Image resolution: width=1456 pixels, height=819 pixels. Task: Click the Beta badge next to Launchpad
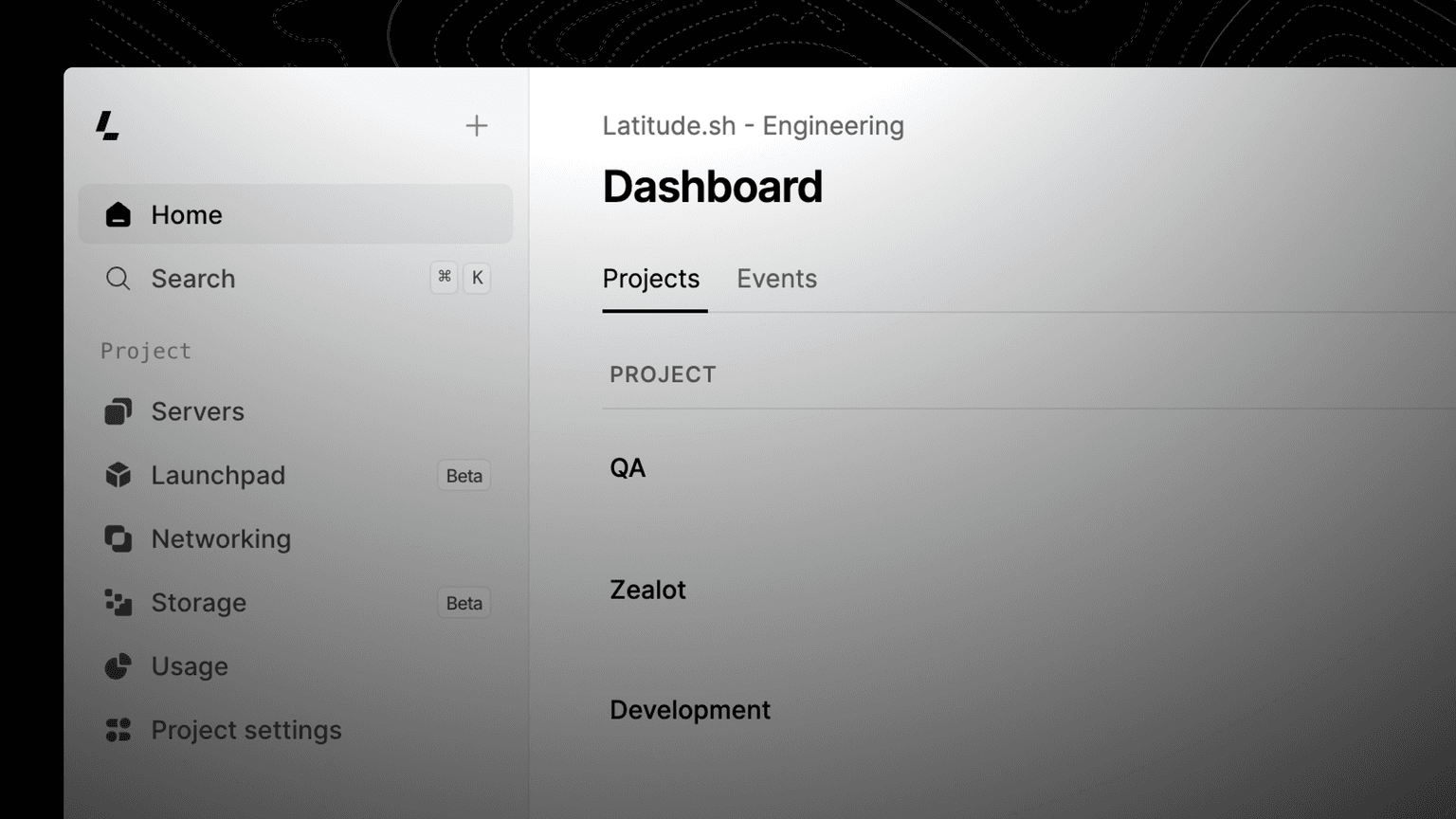464,475
